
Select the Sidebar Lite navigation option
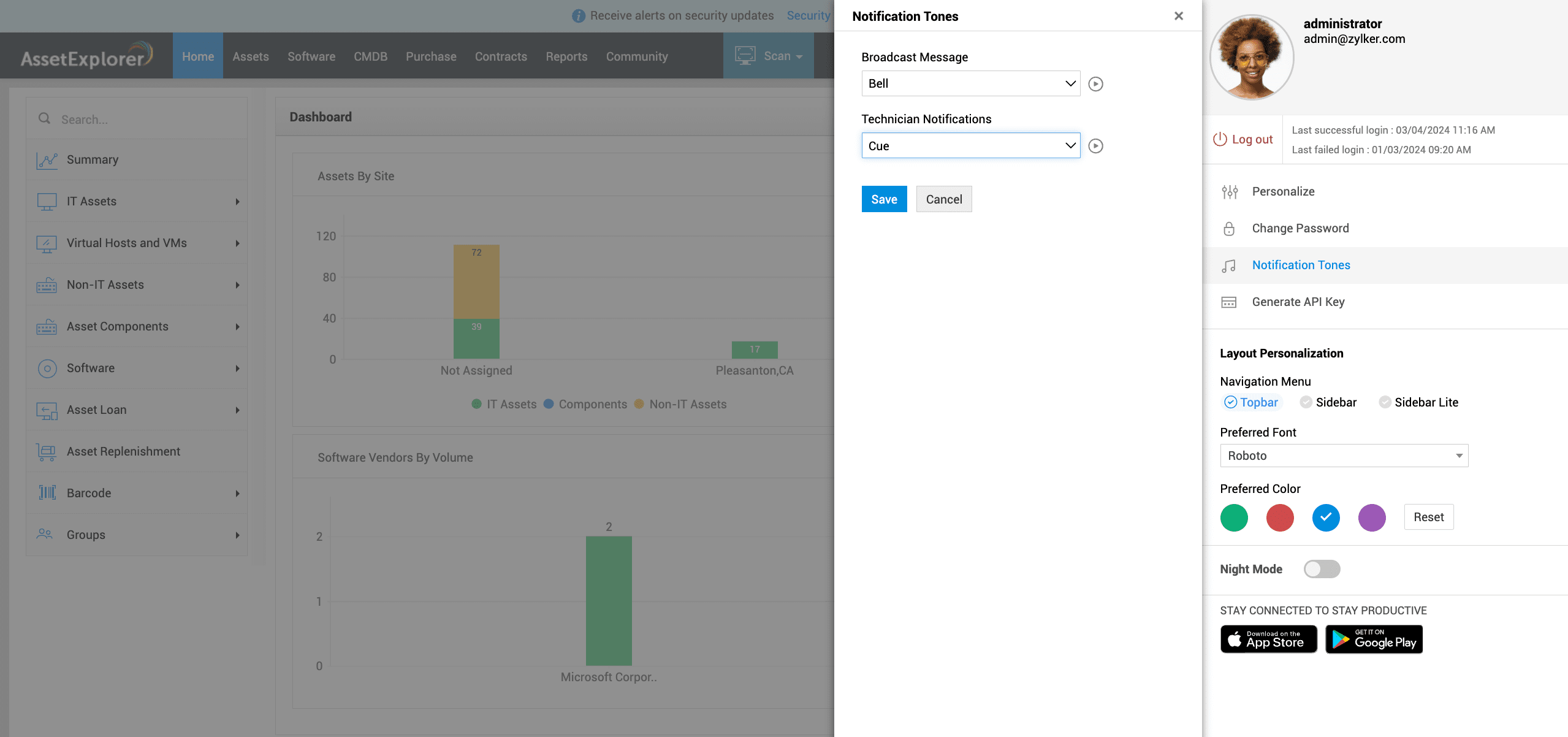point(1418,402)
